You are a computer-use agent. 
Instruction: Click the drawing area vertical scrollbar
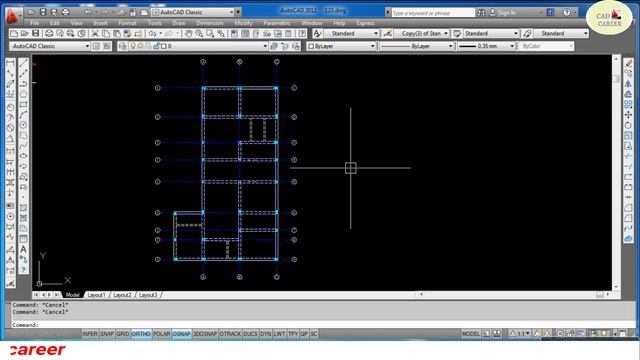point(616,173)
